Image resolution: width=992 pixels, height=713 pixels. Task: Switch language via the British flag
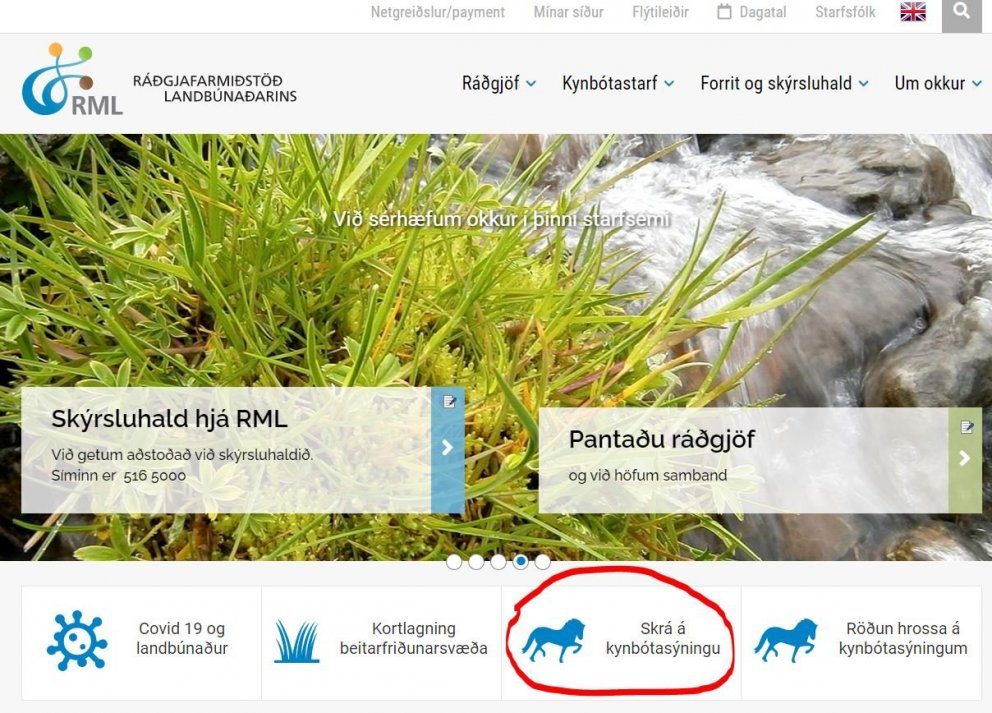pos(911,11)
